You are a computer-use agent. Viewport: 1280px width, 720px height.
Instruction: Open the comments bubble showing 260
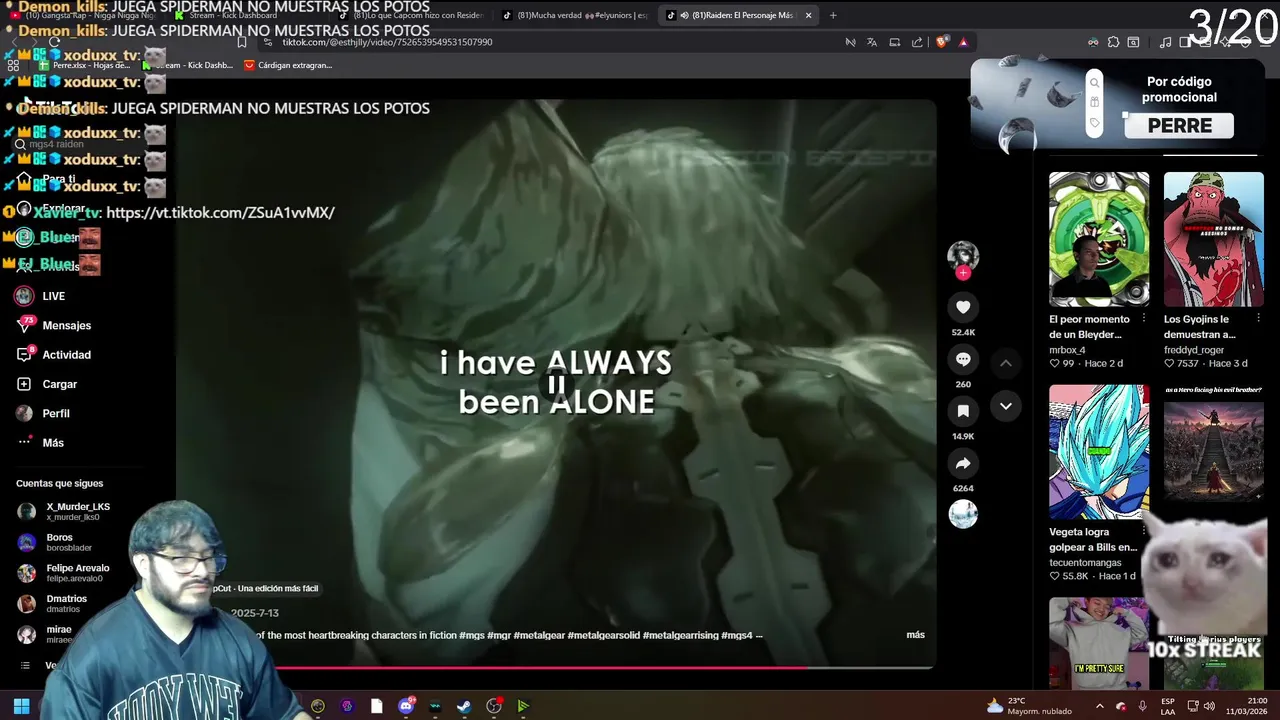[963, 359]
